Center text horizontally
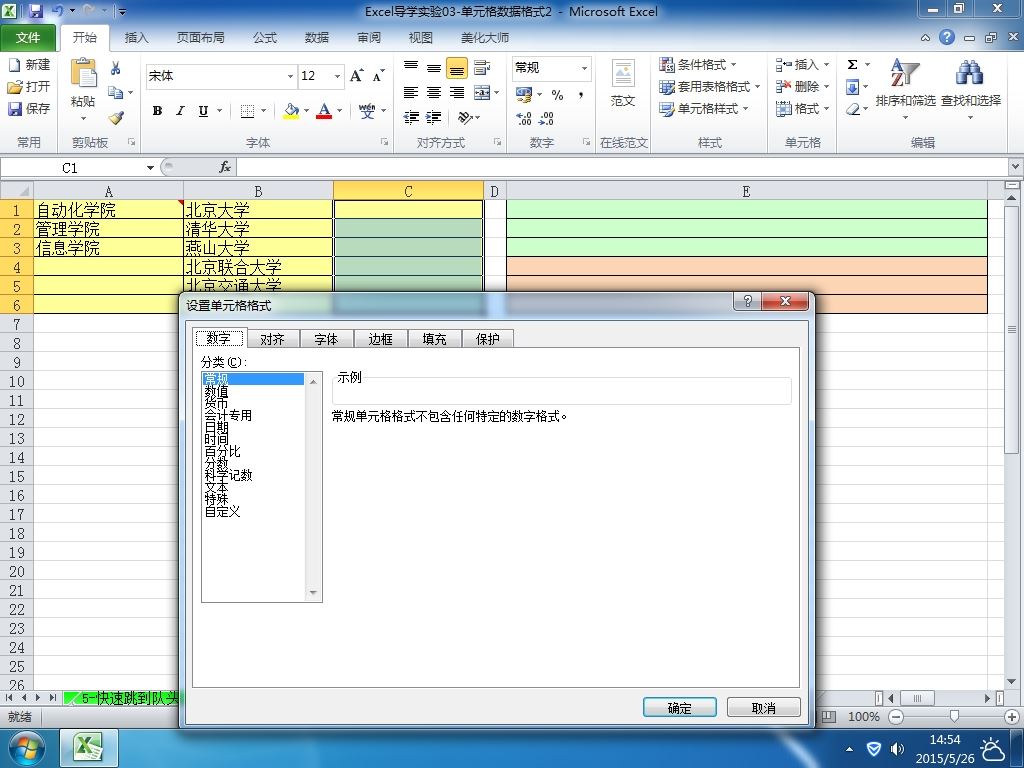The height and width of the screenshot is (768, 1024). tap(434, 93)
